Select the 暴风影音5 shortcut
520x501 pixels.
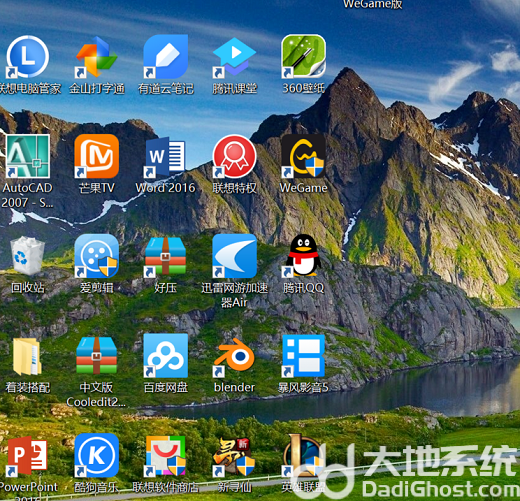(x=303, y=355)
